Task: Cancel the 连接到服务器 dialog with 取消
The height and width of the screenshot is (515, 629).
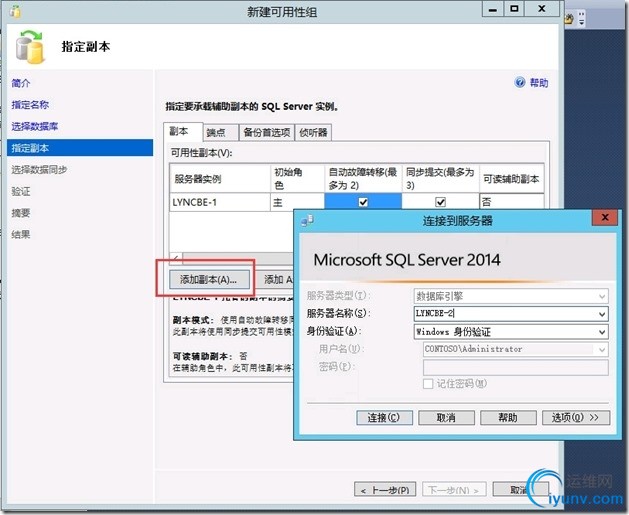Action: [x=446, y=418]
